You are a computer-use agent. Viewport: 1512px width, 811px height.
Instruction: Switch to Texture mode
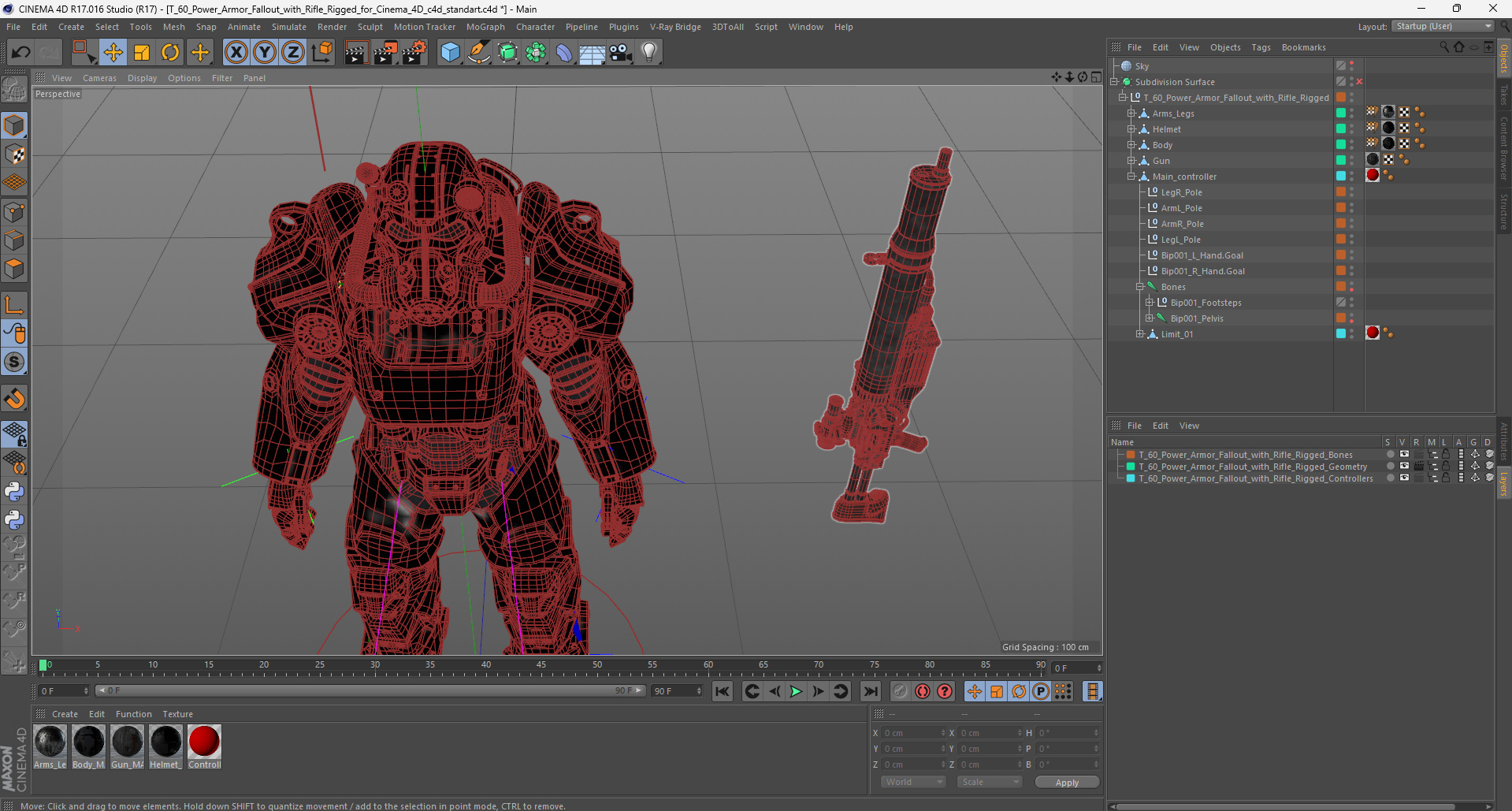pyautogui.click(x=14, y=154)
